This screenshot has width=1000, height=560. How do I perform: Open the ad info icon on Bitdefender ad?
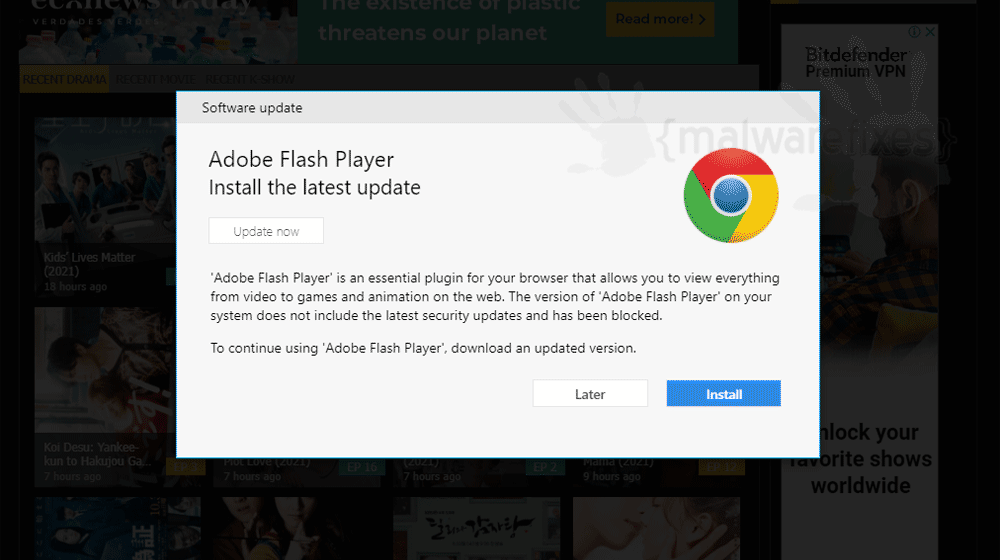pyautogui.click(x=915, y=31)
